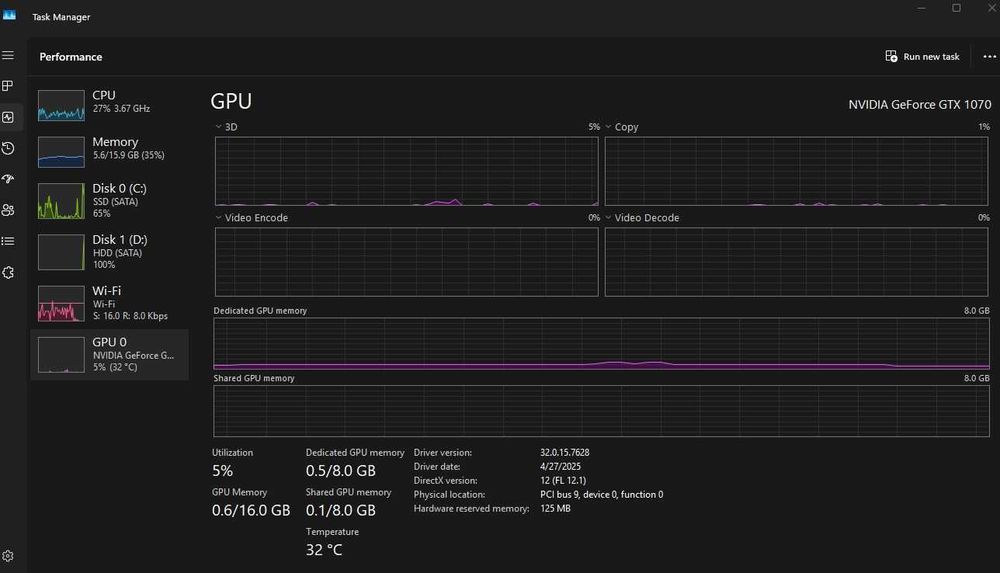1000x573 pixels.
Task: Click the PCI bus 9 physical location
Action: pyautogui.click(x=601, y=495)
